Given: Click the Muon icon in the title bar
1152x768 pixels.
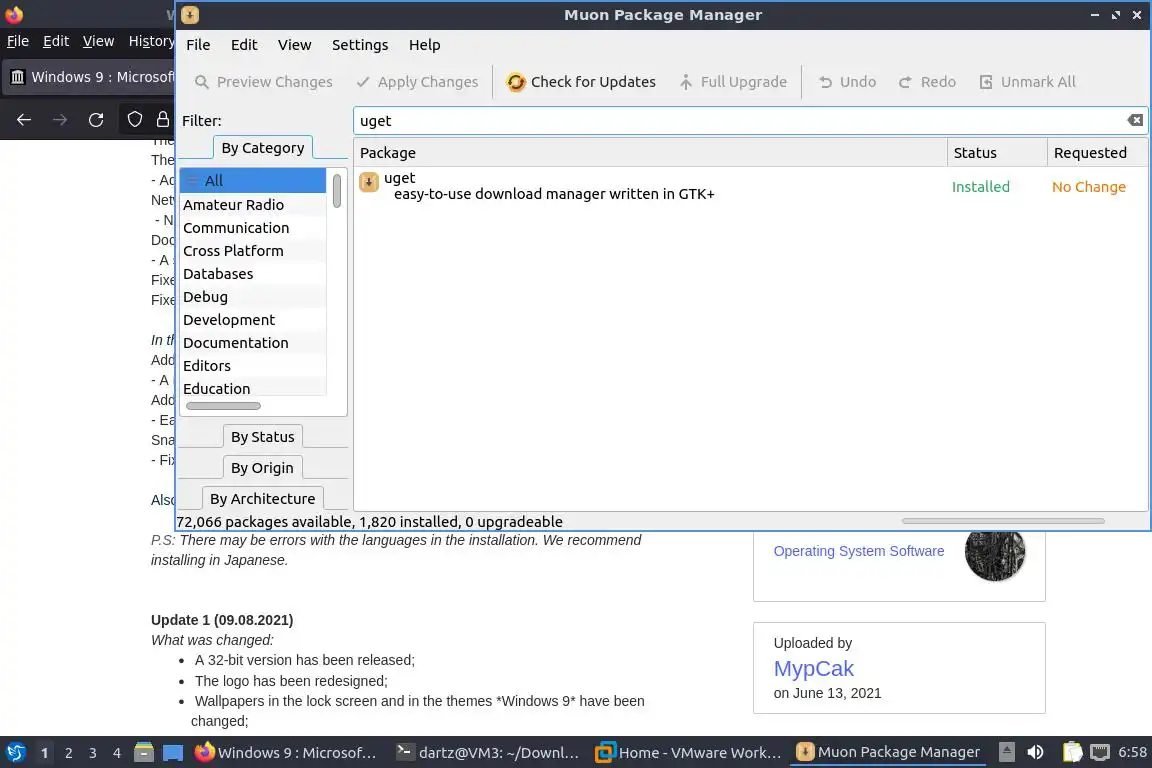Looking at the screenshot, I should click(x=190, y=15).
